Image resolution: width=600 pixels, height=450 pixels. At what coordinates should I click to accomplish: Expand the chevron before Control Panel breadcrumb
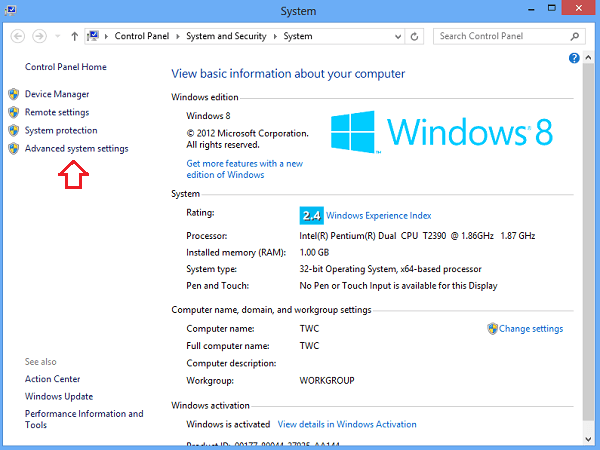[106, 36]
